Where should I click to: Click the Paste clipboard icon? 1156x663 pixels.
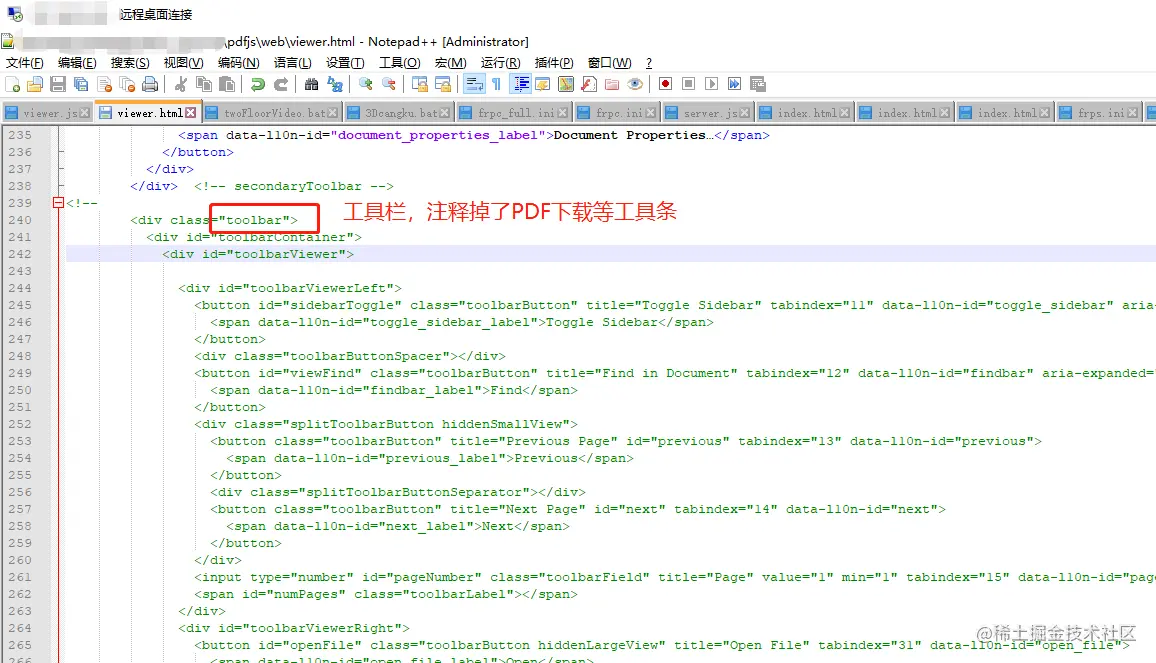pos(227,84)
